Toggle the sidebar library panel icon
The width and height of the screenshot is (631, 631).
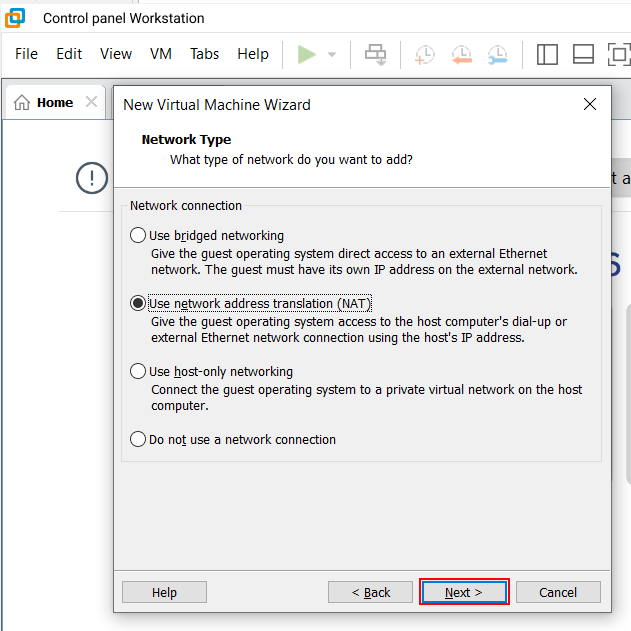pos(547,54)
